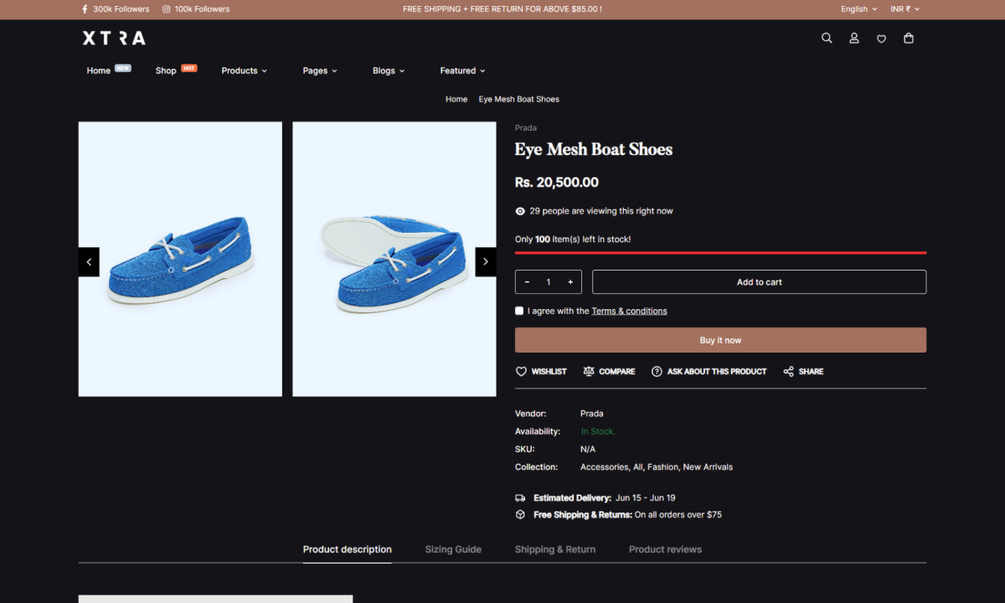This screenshot has height=603, width=1005.
Task: Click the Buy it now button
Action: click(720, 340)
